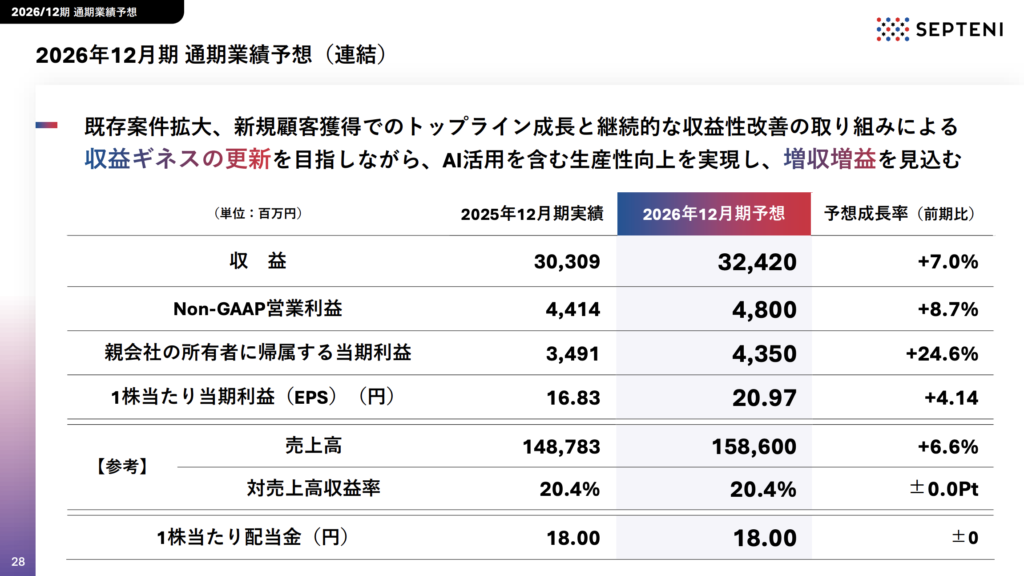Click the highlighted phrase 増収増益
Screen dimensions: 1024x576
click(829, 159)
